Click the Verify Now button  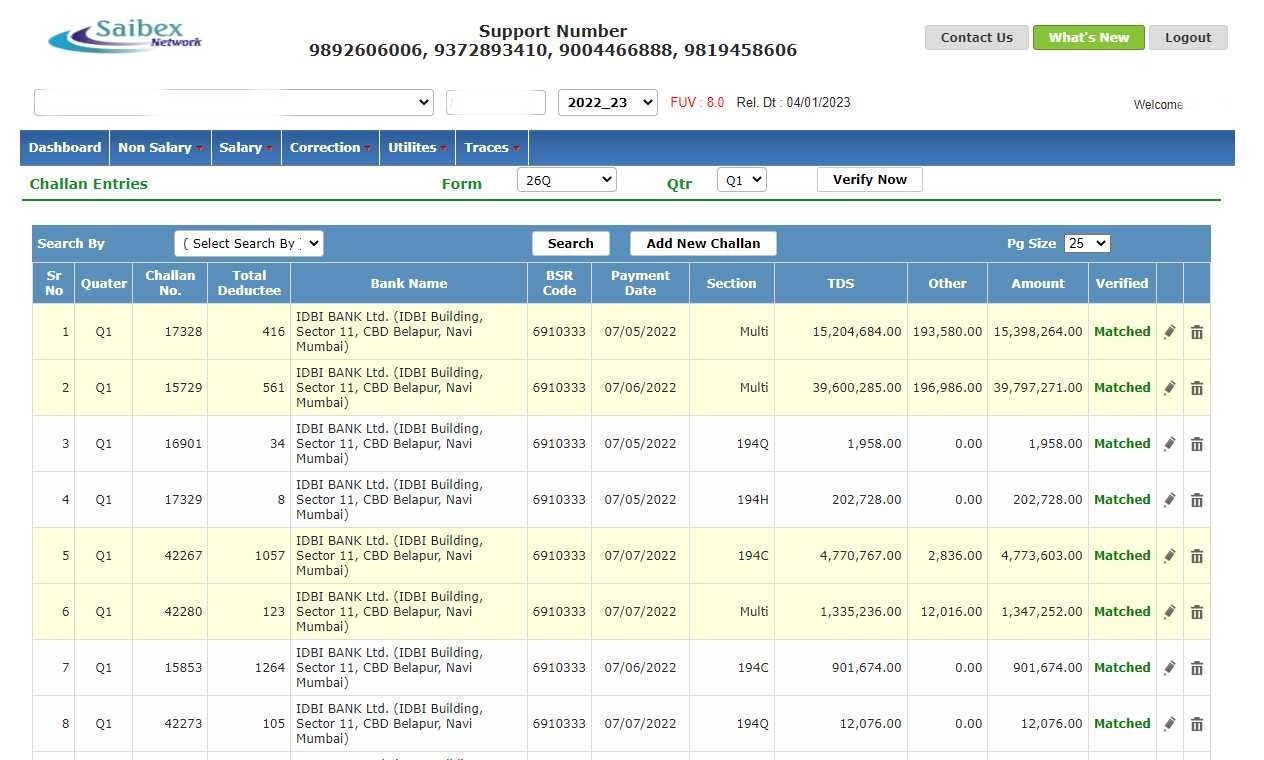point(869,179)
